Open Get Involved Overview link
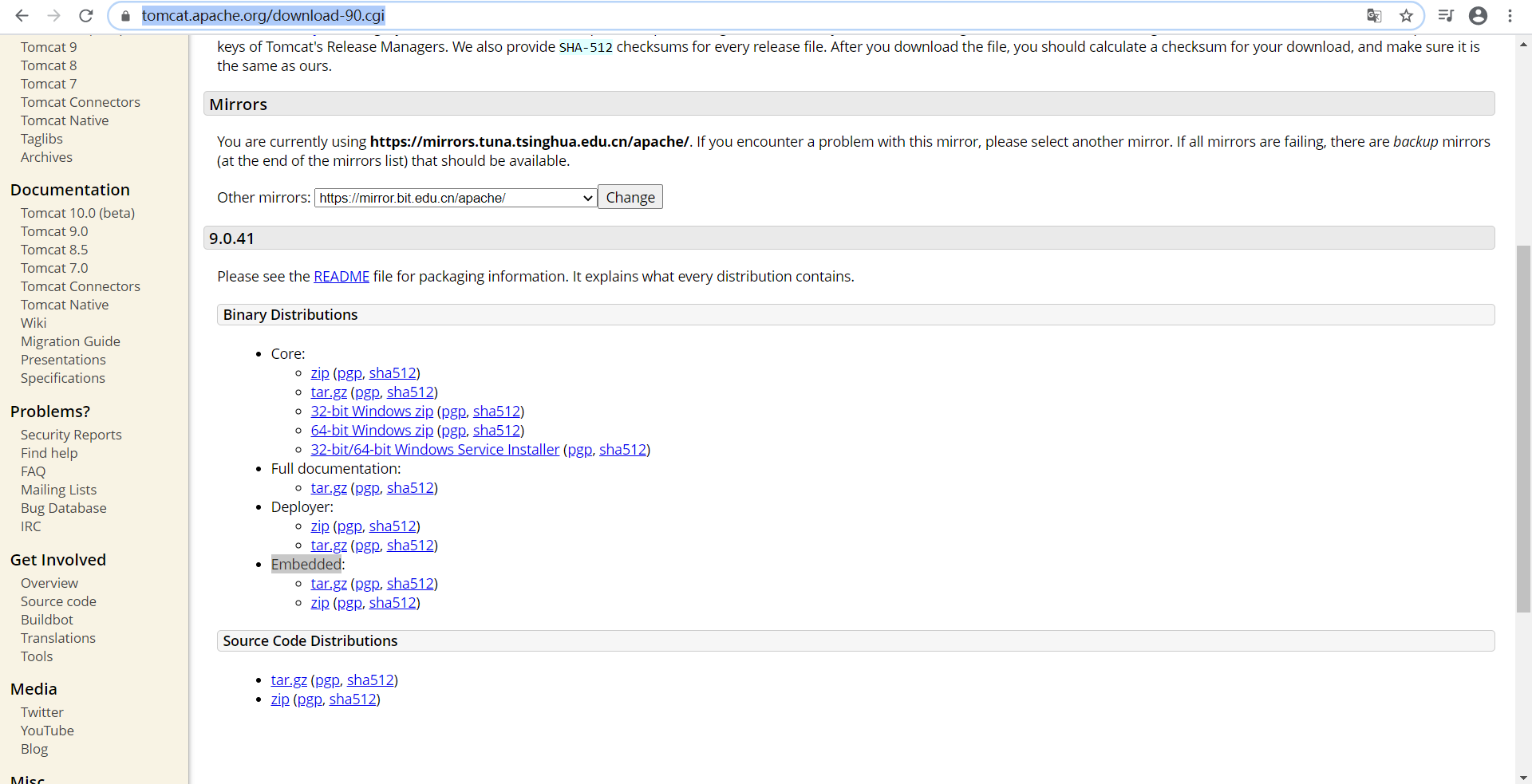1532x784 pixels. (x=49, y=583)
